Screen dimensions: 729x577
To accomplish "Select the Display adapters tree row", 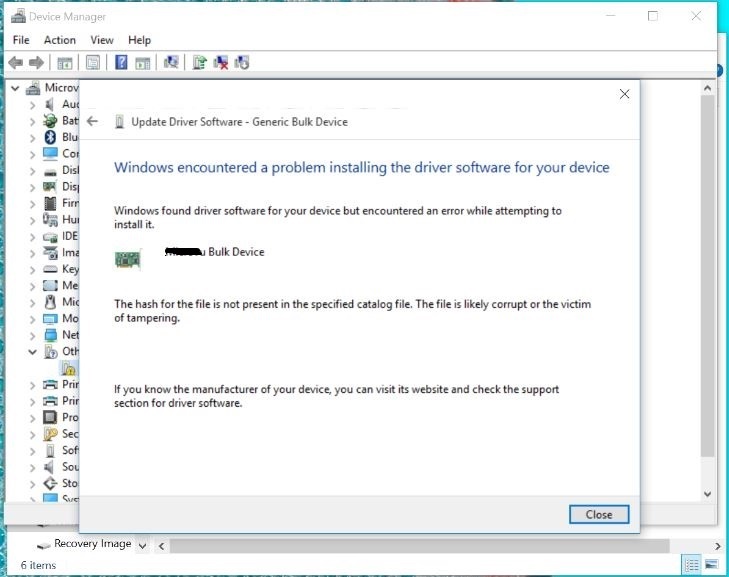I will 61,186.
